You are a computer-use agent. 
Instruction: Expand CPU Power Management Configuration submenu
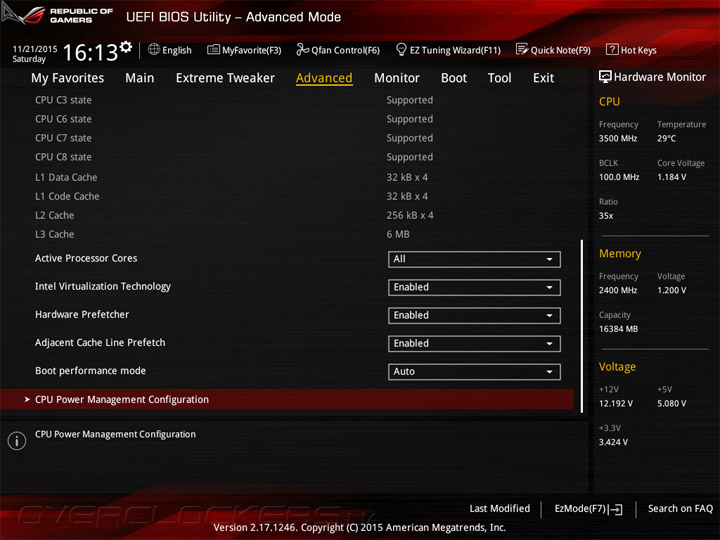(x=287, y=399)
